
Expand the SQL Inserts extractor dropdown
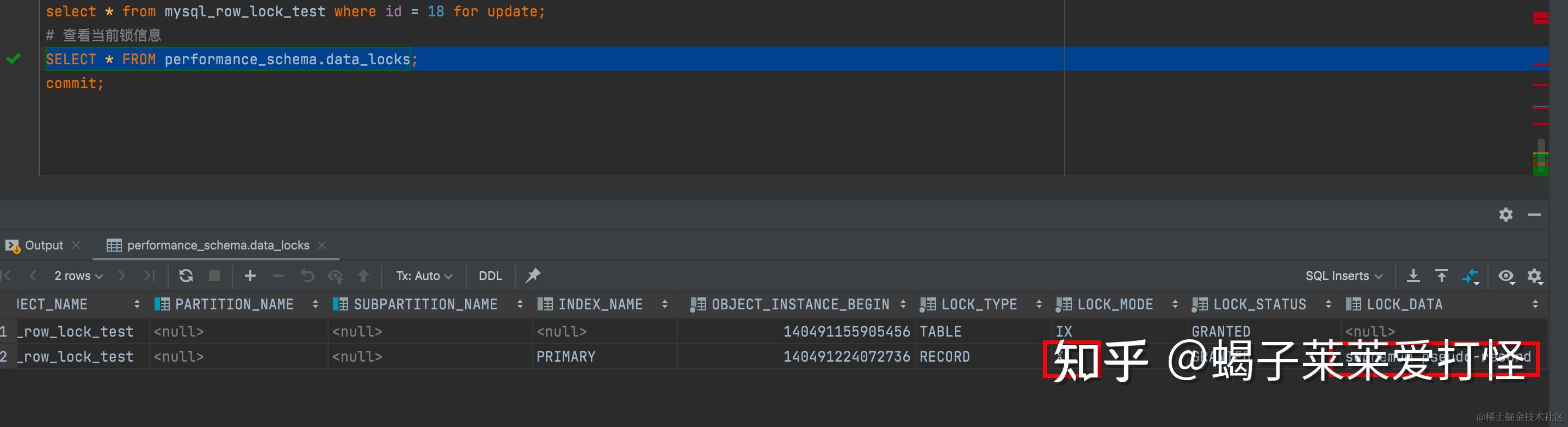point(1343,276)
